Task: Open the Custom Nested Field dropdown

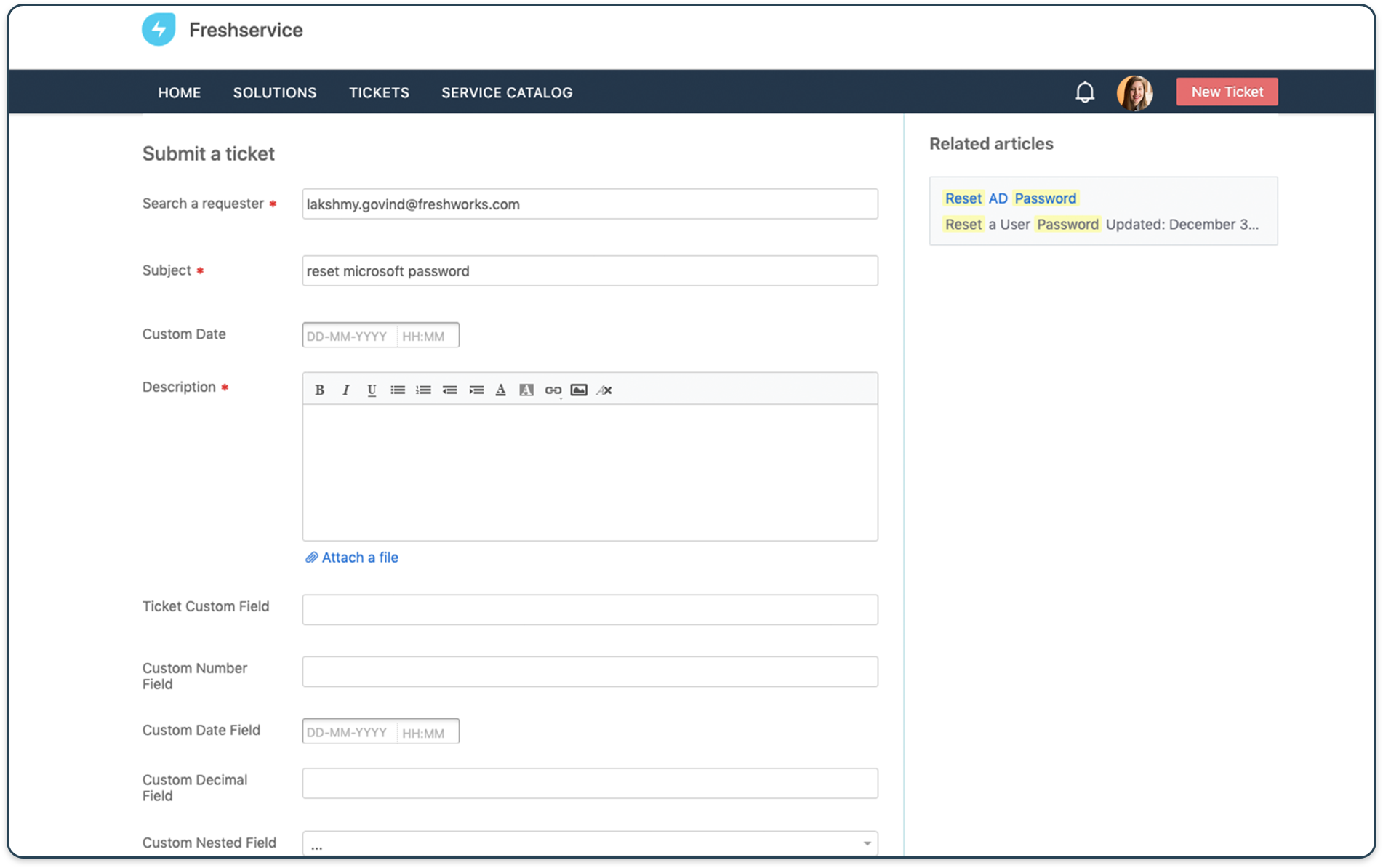Action: [x=865, y=843]
